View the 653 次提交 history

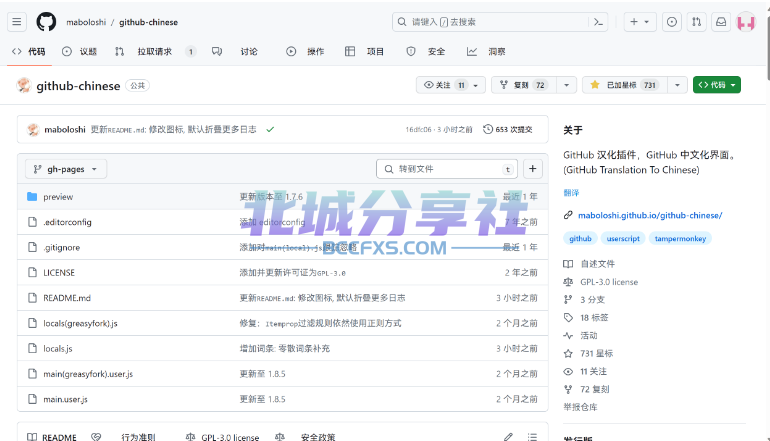tap(508, 129)
